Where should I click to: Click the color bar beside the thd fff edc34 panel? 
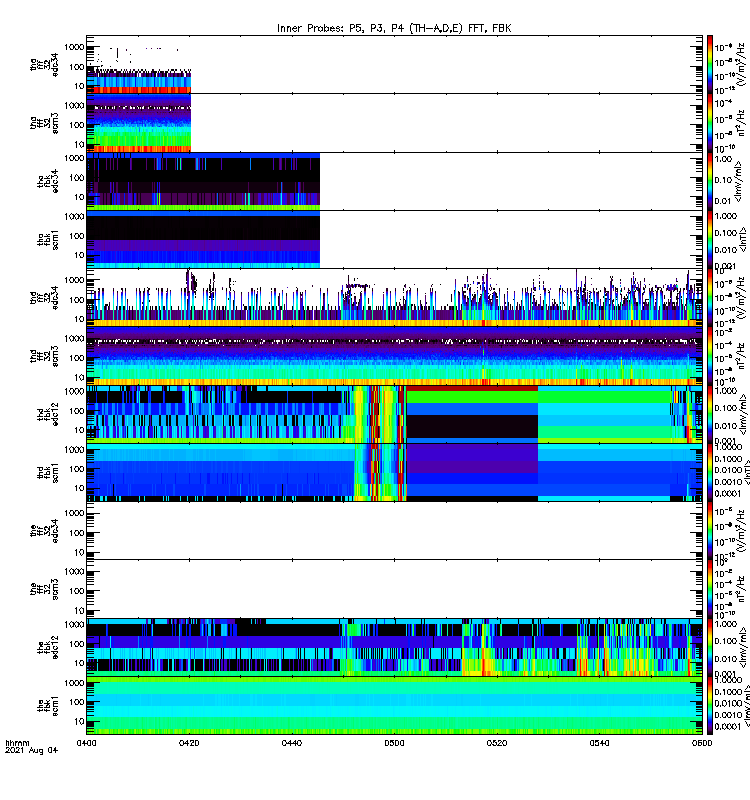click(710, 297)
